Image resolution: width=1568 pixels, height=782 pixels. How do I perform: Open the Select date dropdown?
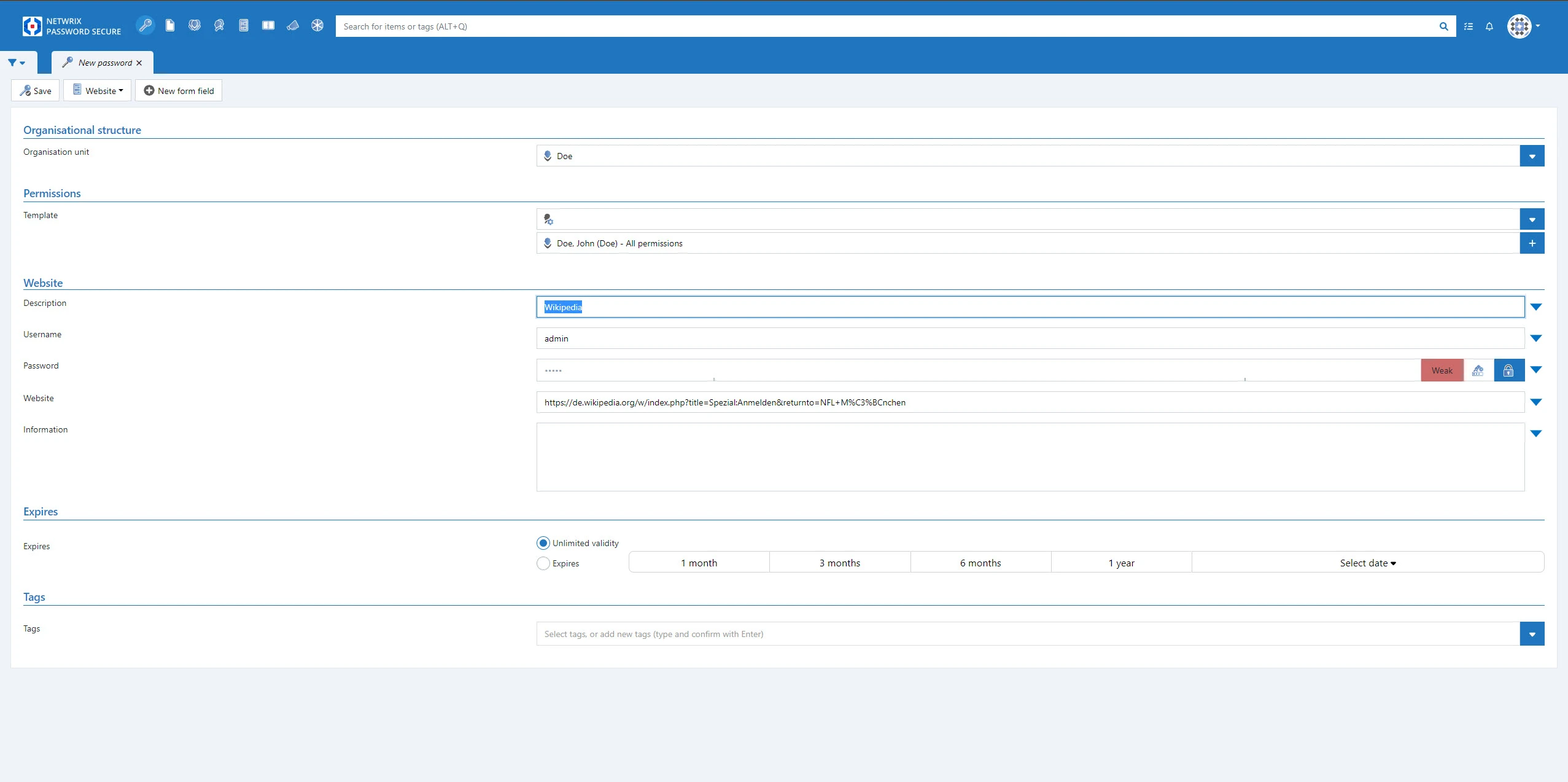1368,563
